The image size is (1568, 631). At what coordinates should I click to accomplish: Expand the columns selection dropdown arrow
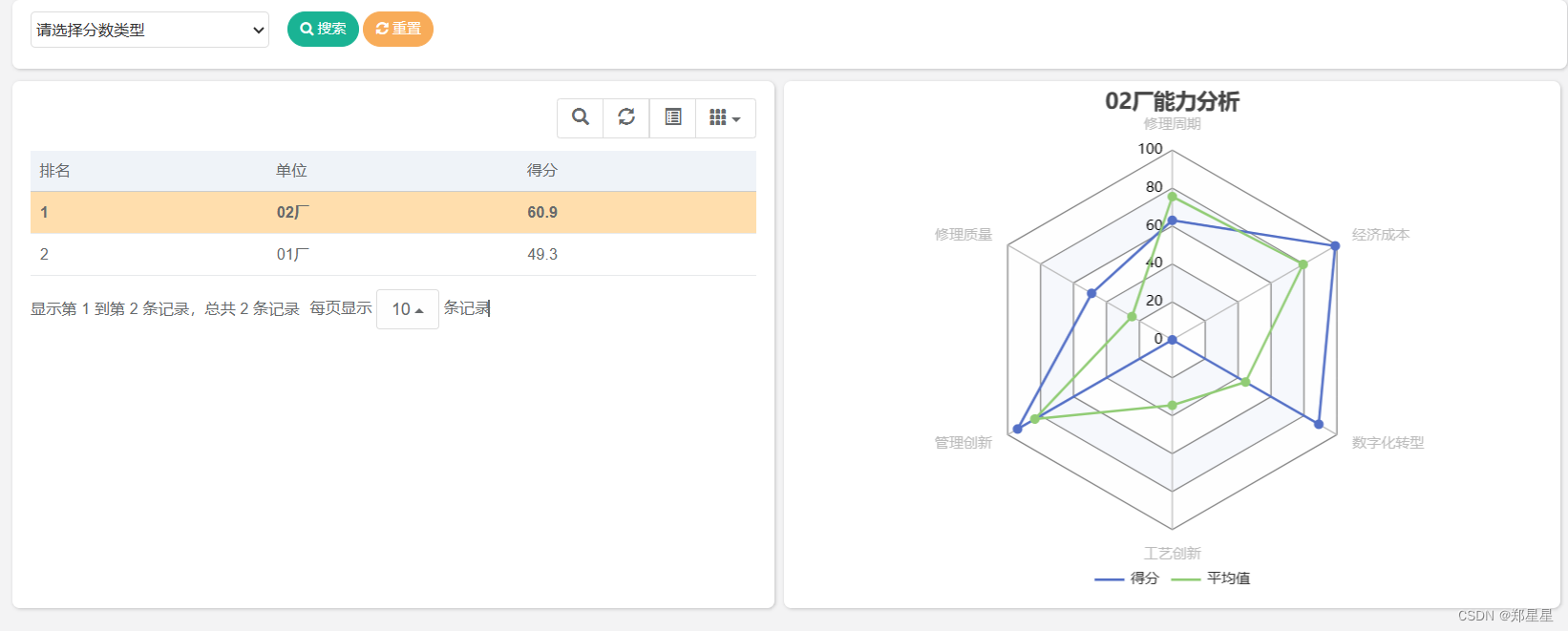(x=735, y=117)
